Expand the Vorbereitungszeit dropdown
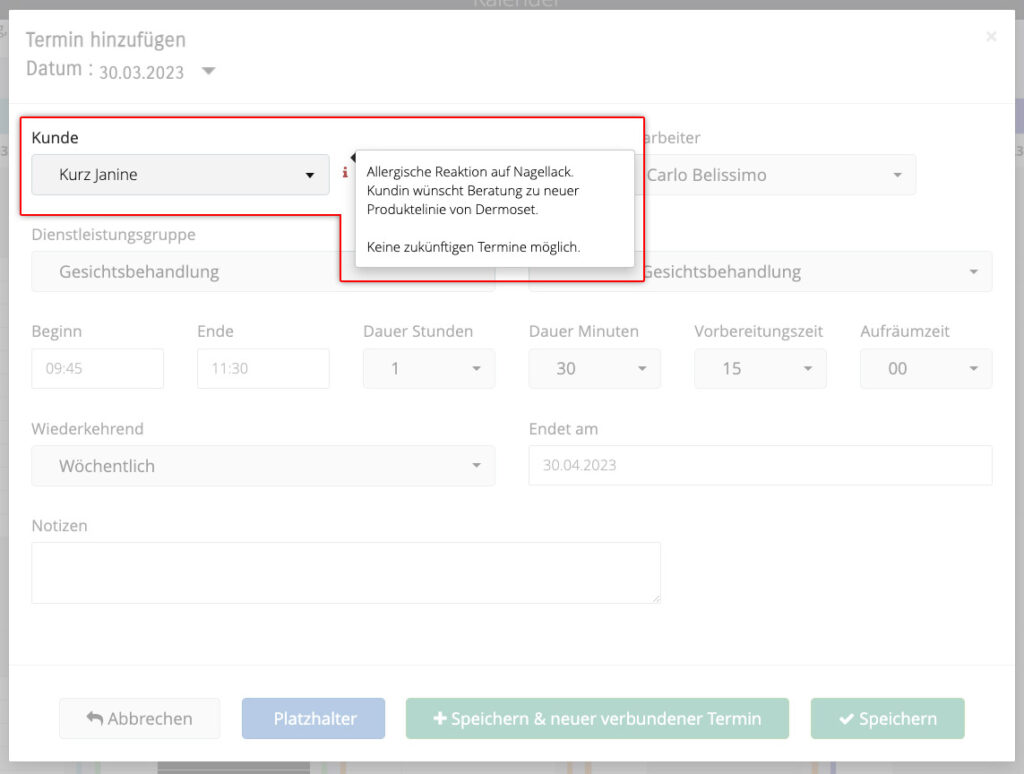Screen dimensions: 1024x774 (x=760, y=369)
